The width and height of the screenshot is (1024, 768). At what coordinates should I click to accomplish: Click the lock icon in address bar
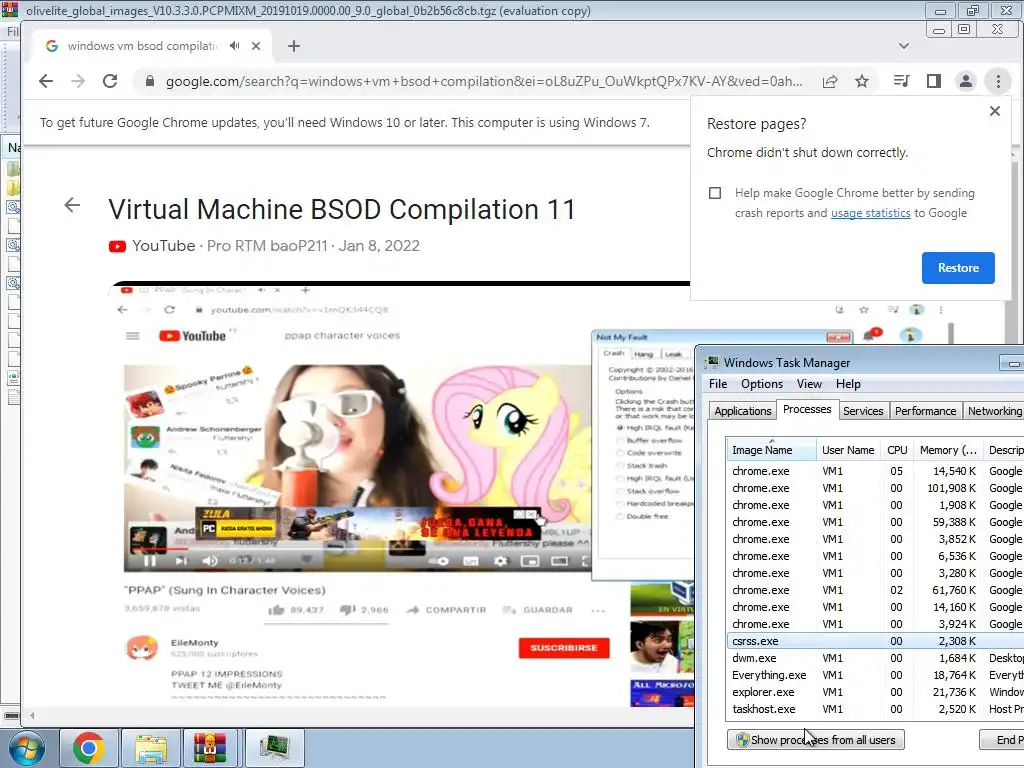pos(150,81)
